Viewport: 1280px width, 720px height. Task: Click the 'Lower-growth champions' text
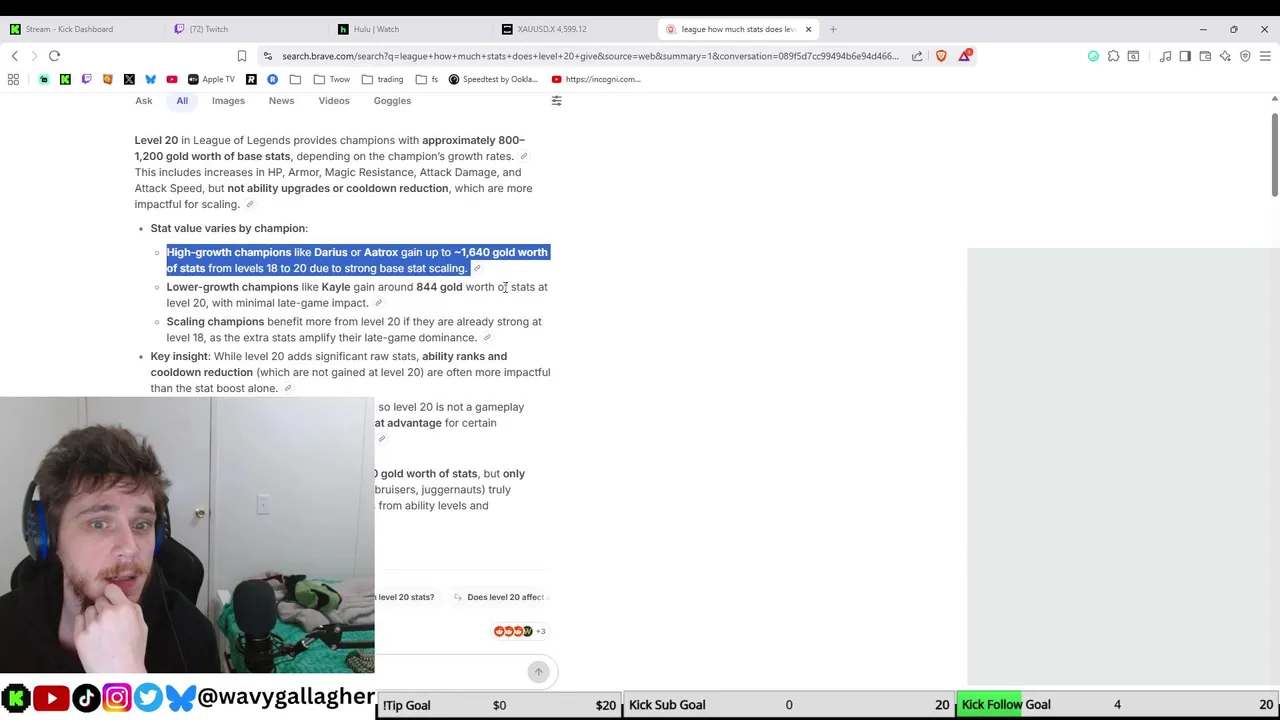click(x=232, y=287)
